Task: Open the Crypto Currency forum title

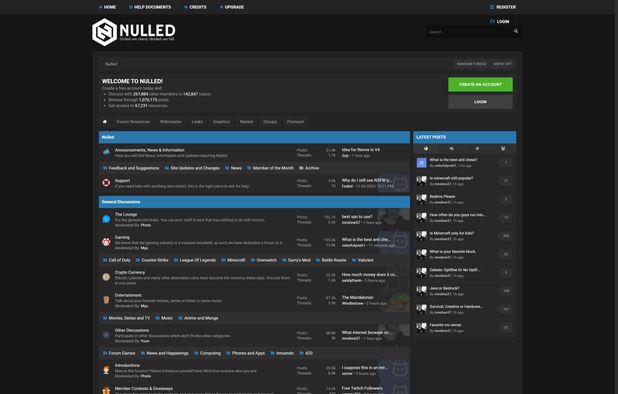Action: (x=130, y=273)
